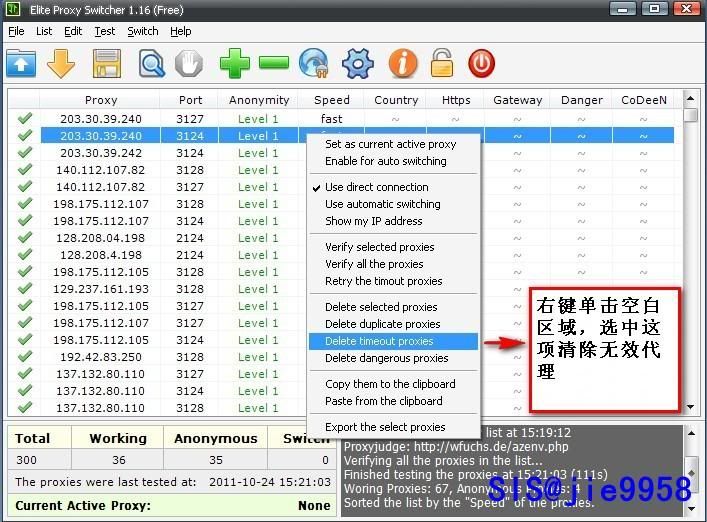Click the green minus remove proxy icon

[x=274, y=63]
